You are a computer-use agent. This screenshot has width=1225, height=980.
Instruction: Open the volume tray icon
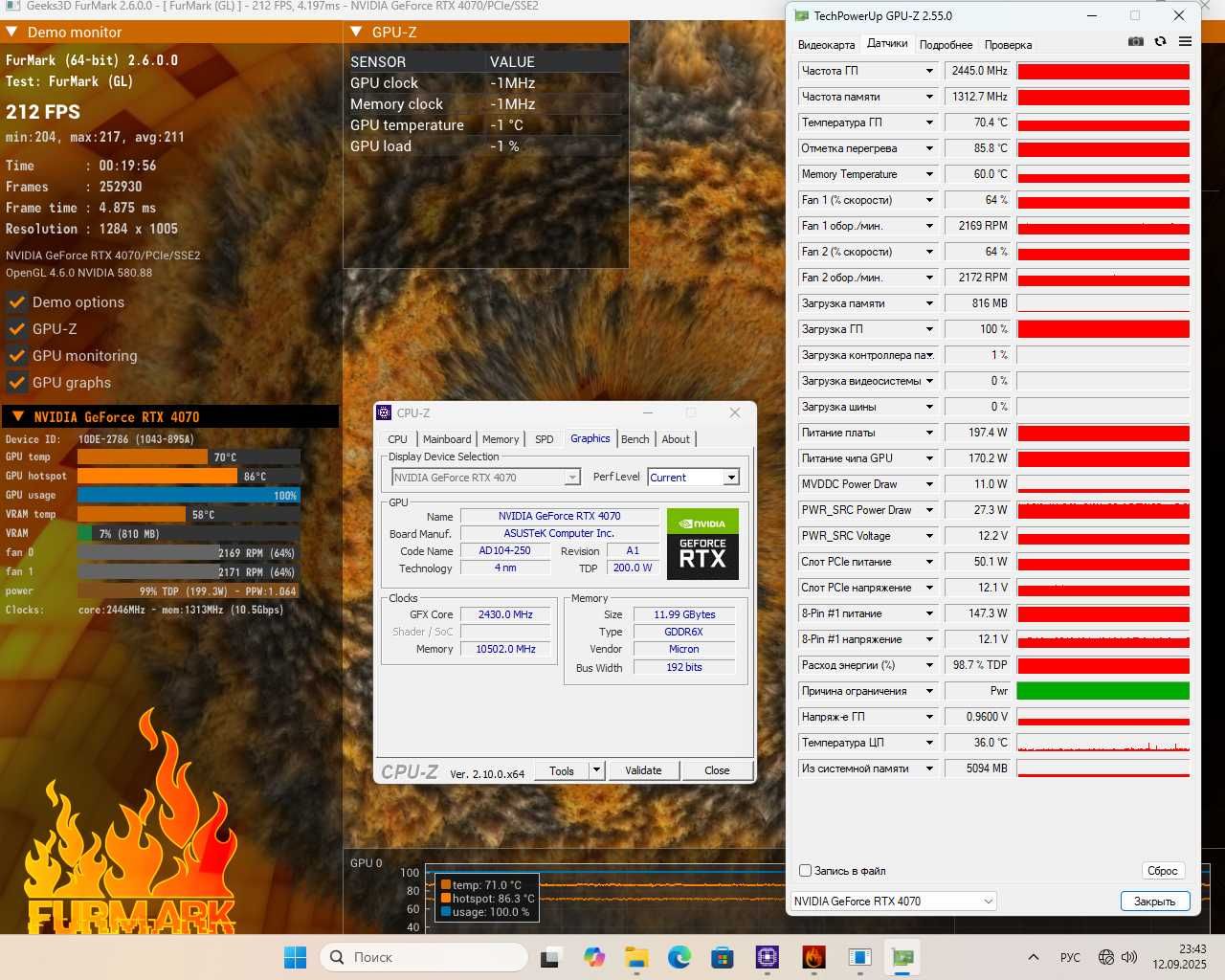click(x=1129, y=957)
